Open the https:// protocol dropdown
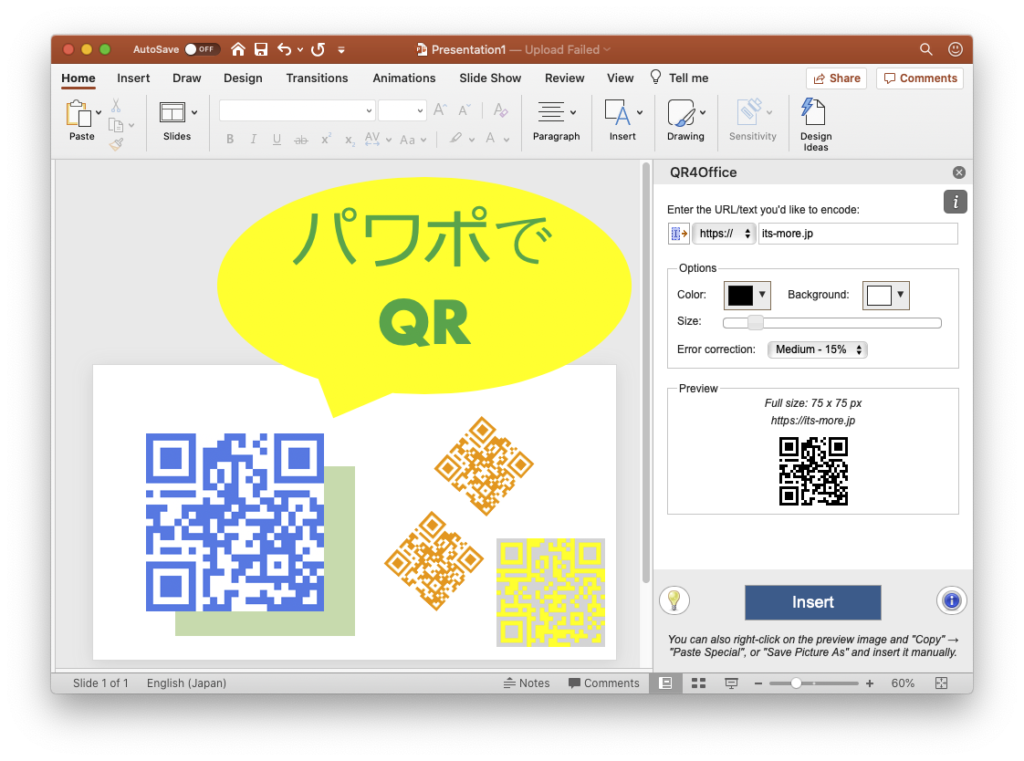Screen dimensions: 1024x761 tap(724, 234)
